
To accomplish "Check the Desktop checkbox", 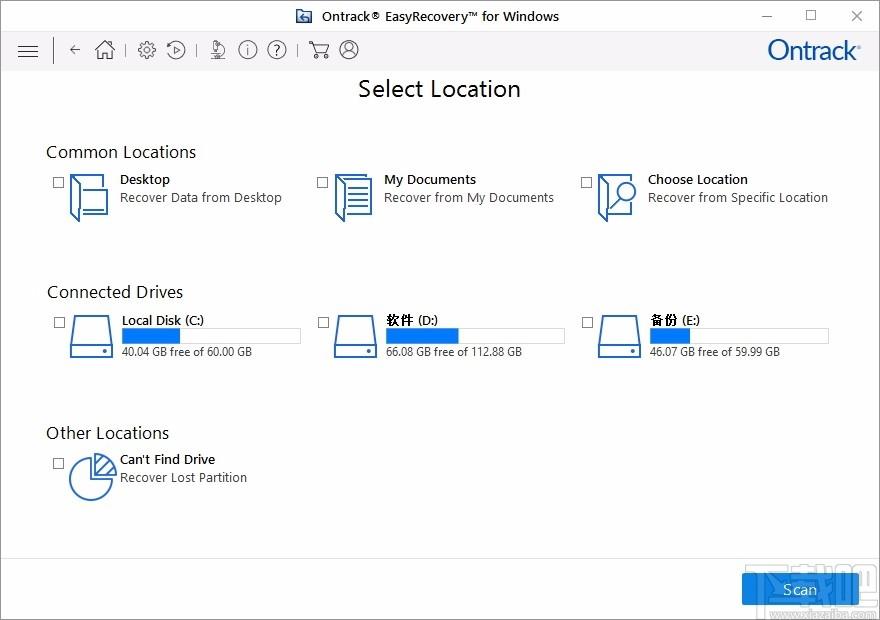I will 58,182.
